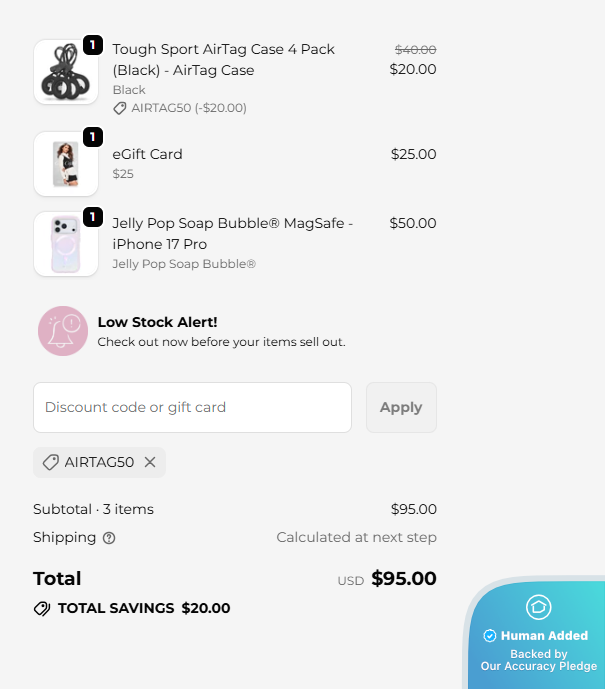Remove the AIRTAG50 discount code
This screenshot has height=689, width=605.
(x=150, y=462)
